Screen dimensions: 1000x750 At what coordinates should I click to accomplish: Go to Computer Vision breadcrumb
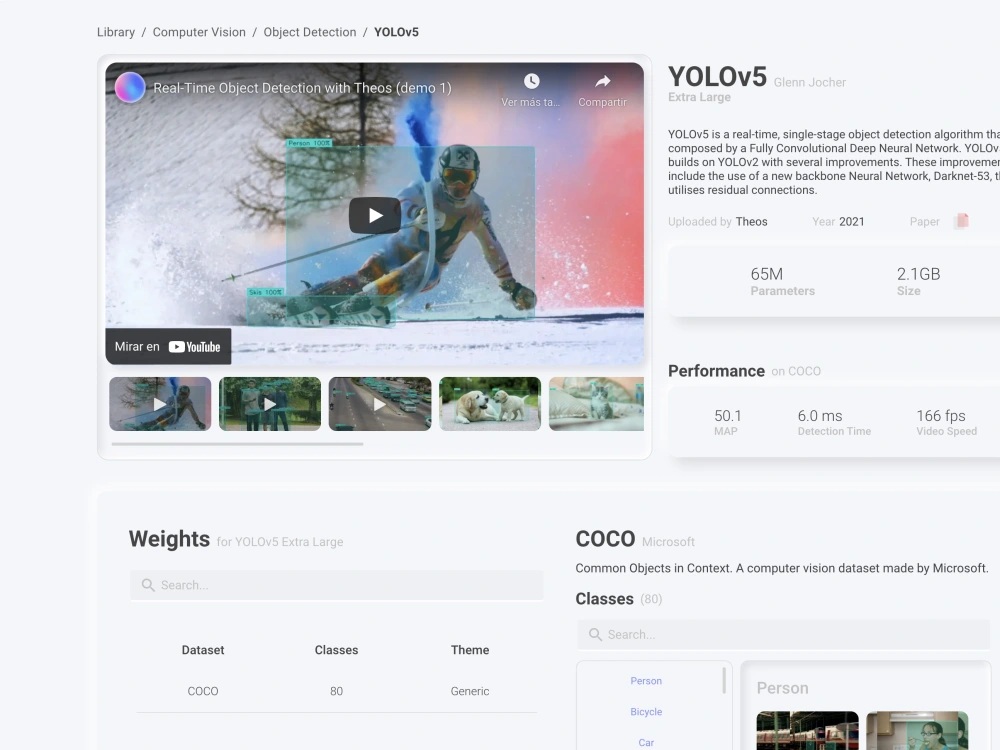tap(199, 32)
